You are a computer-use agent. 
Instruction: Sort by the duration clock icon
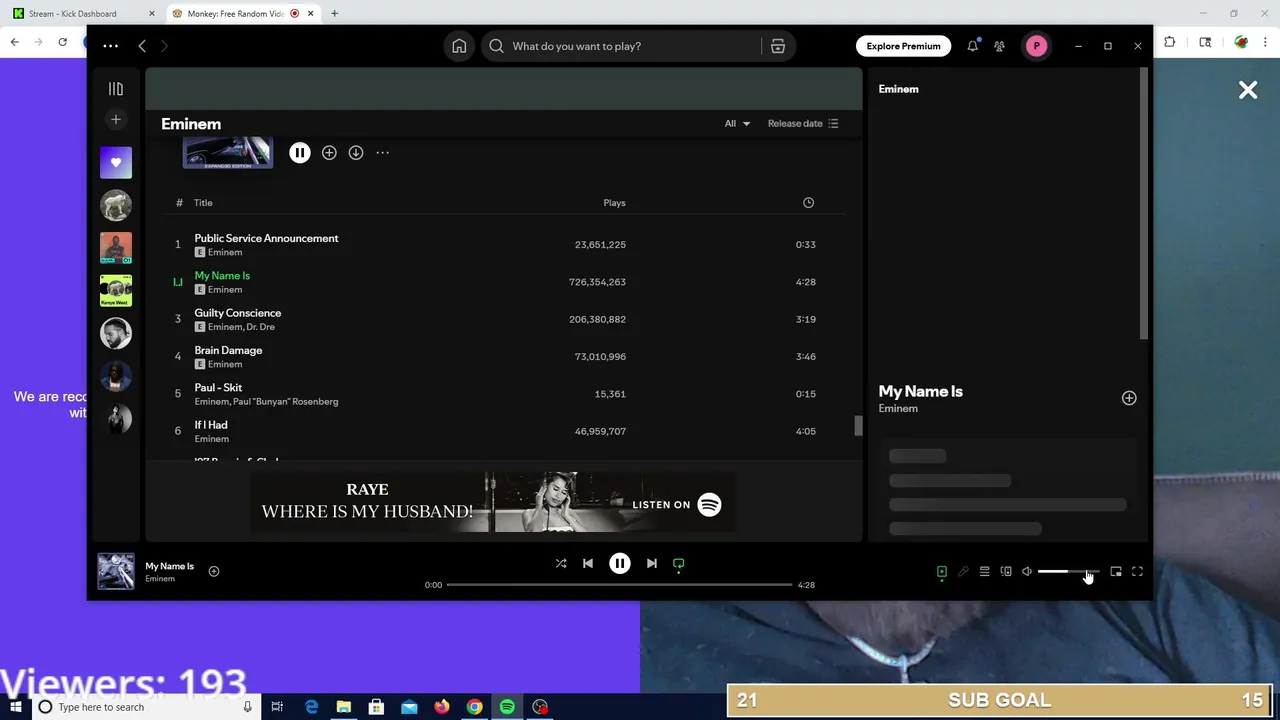point(808,202)
